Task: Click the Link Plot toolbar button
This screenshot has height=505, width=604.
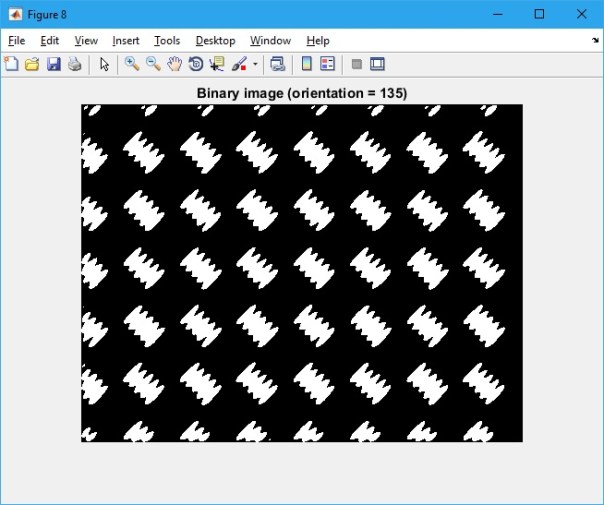Action: click(278, 65)
